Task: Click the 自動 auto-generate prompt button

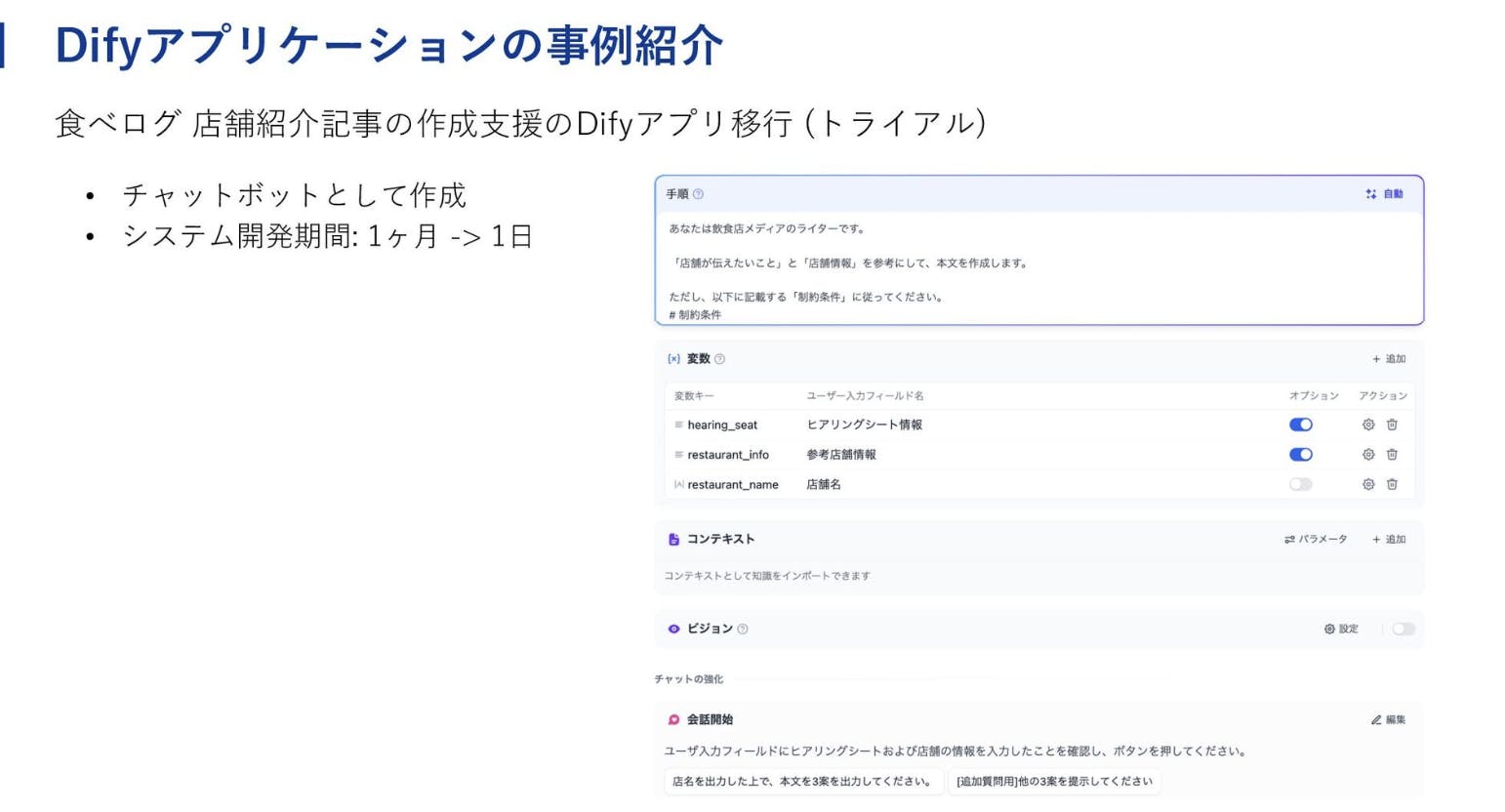Action: tap(1384, 194)
